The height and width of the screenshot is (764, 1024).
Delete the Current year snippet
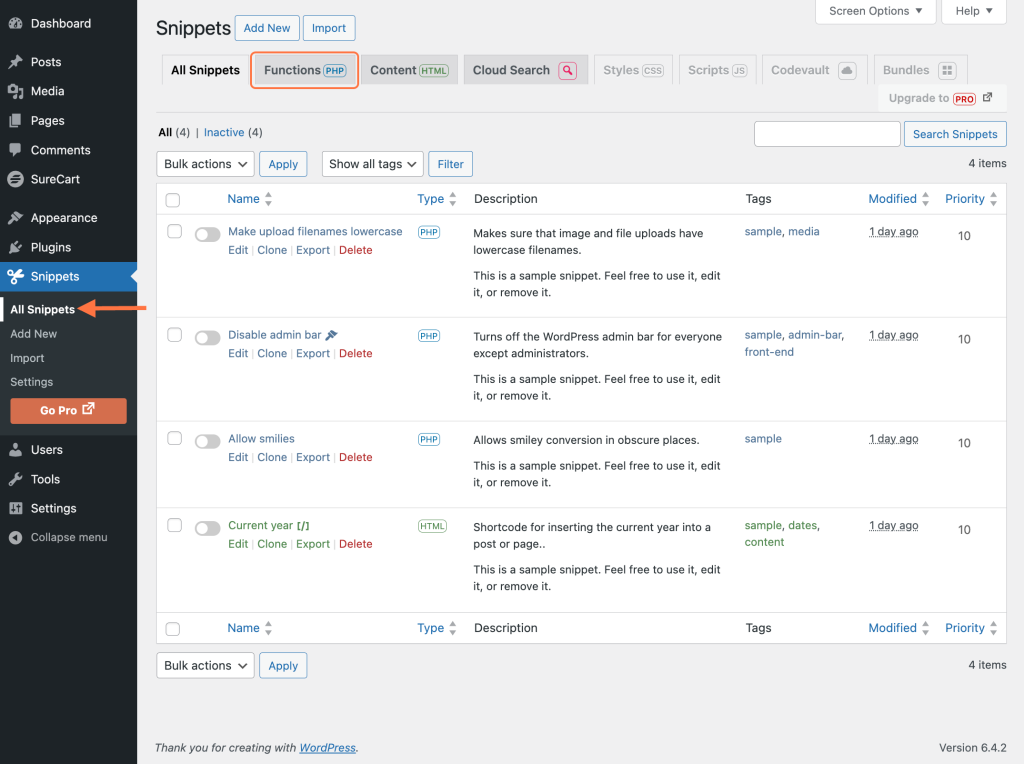click(355, 544)
